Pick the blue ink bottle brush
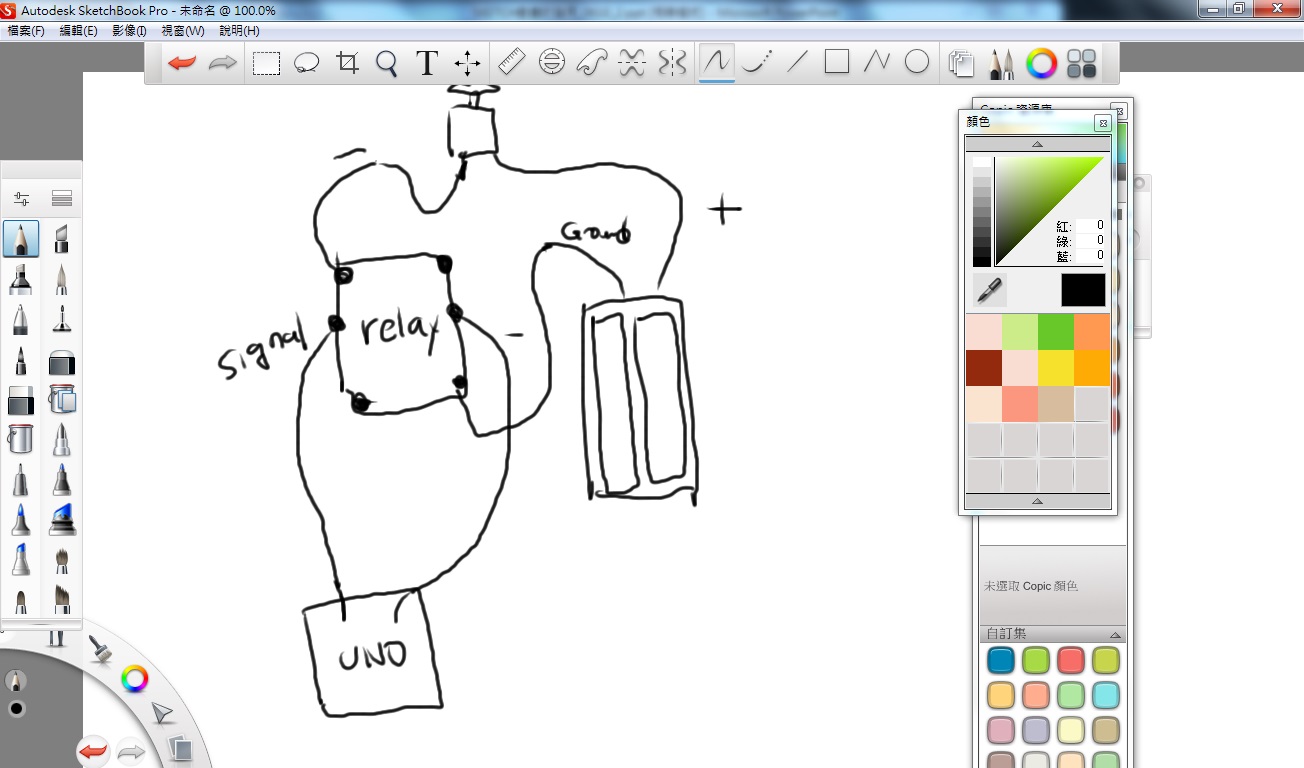Image resolution: width=1304 pixels, height=768 pixels. 62,519
